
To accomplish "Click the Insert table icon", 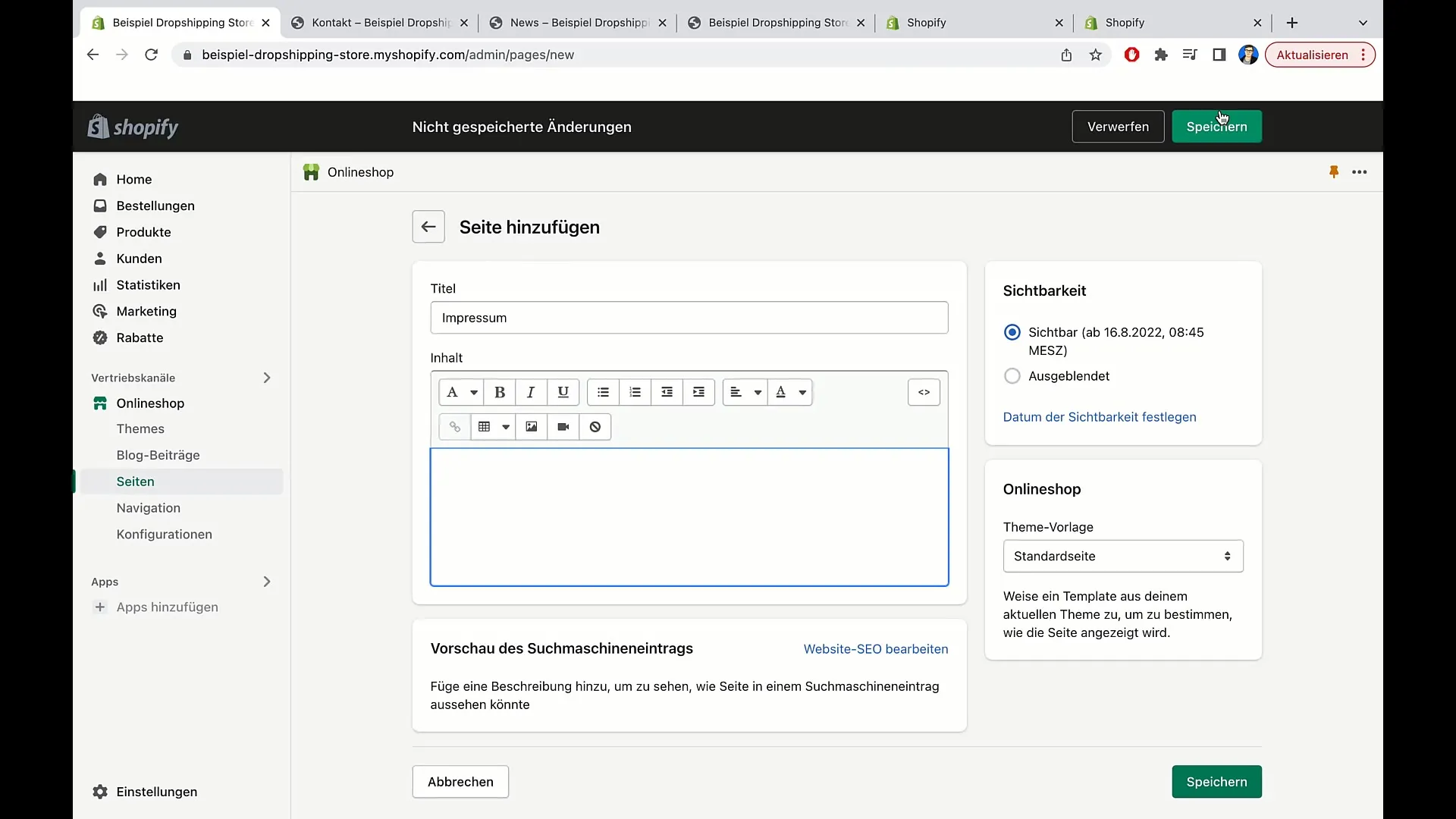I will [484, 427].
